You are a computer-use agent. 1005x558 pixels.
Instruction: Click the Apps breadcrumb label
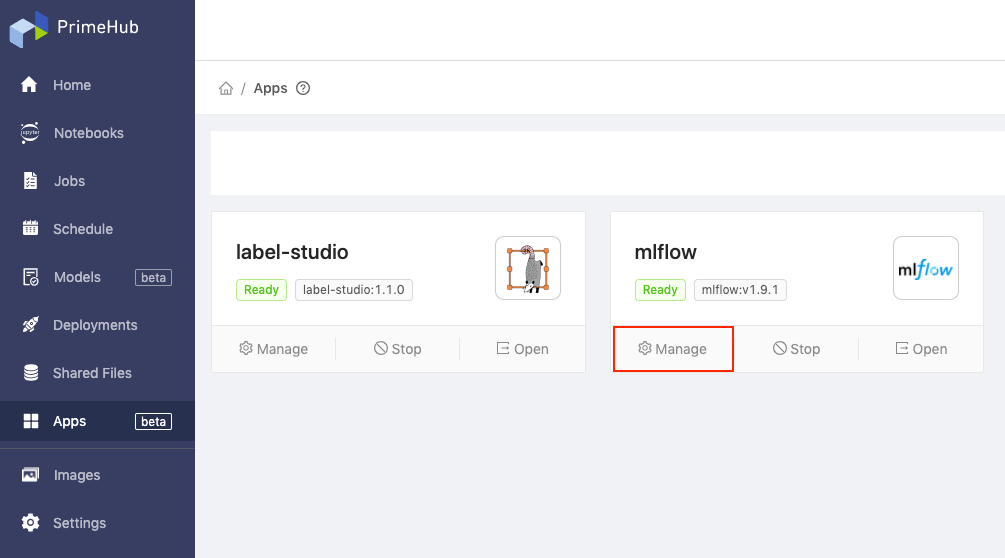click(x=270, y=88)
